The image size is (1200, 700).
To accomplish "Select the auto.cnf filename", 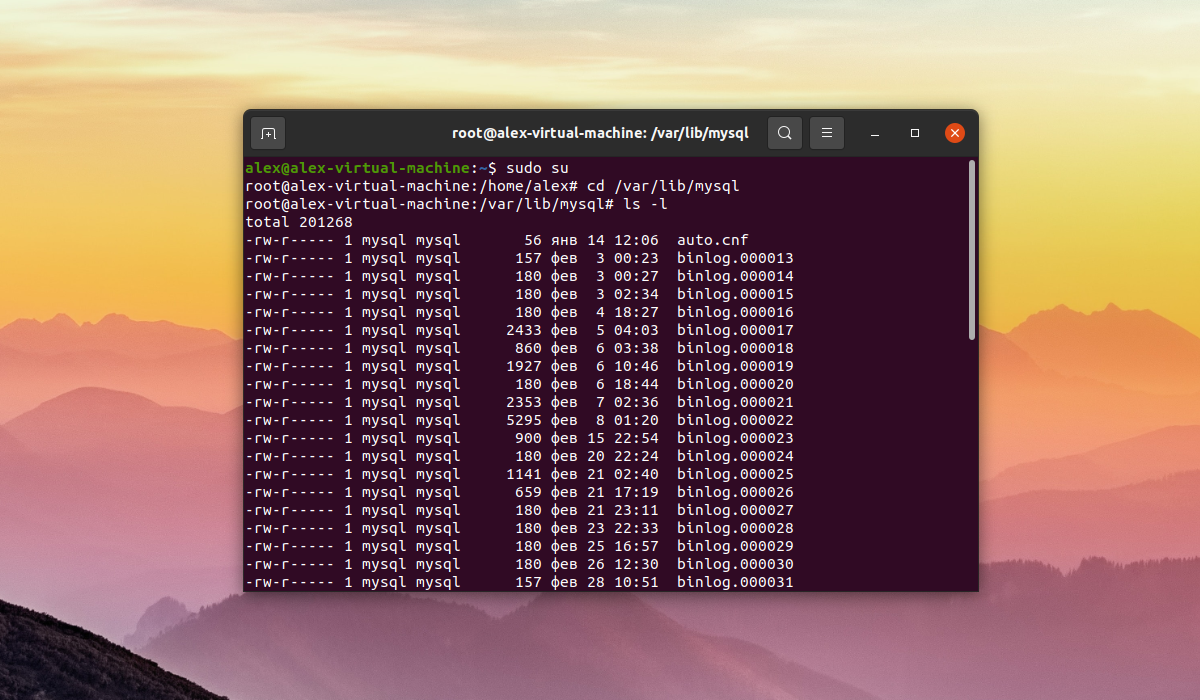I will tap(712, 239).
